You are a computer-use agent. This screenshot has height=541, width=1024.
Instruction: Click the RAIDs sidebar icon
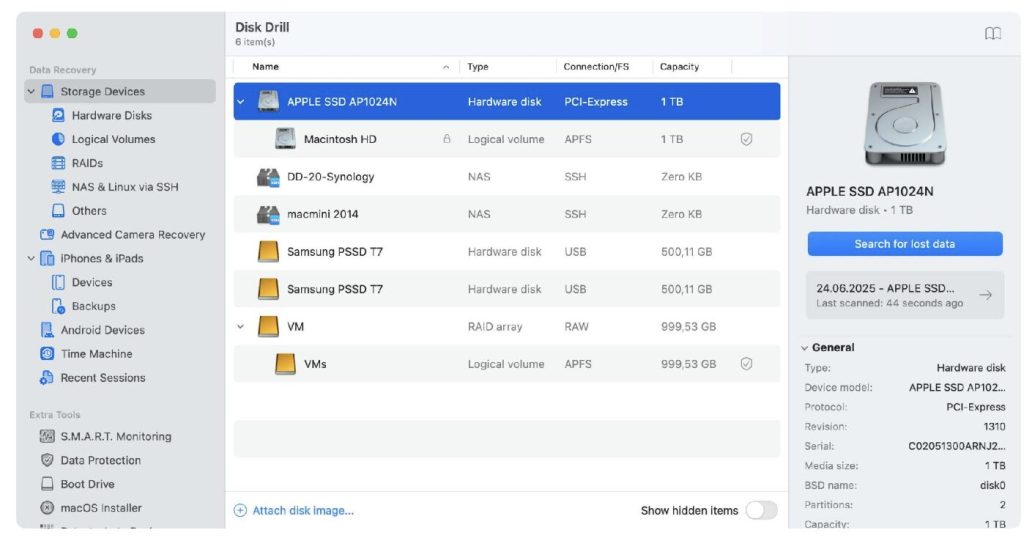point(58,163)
